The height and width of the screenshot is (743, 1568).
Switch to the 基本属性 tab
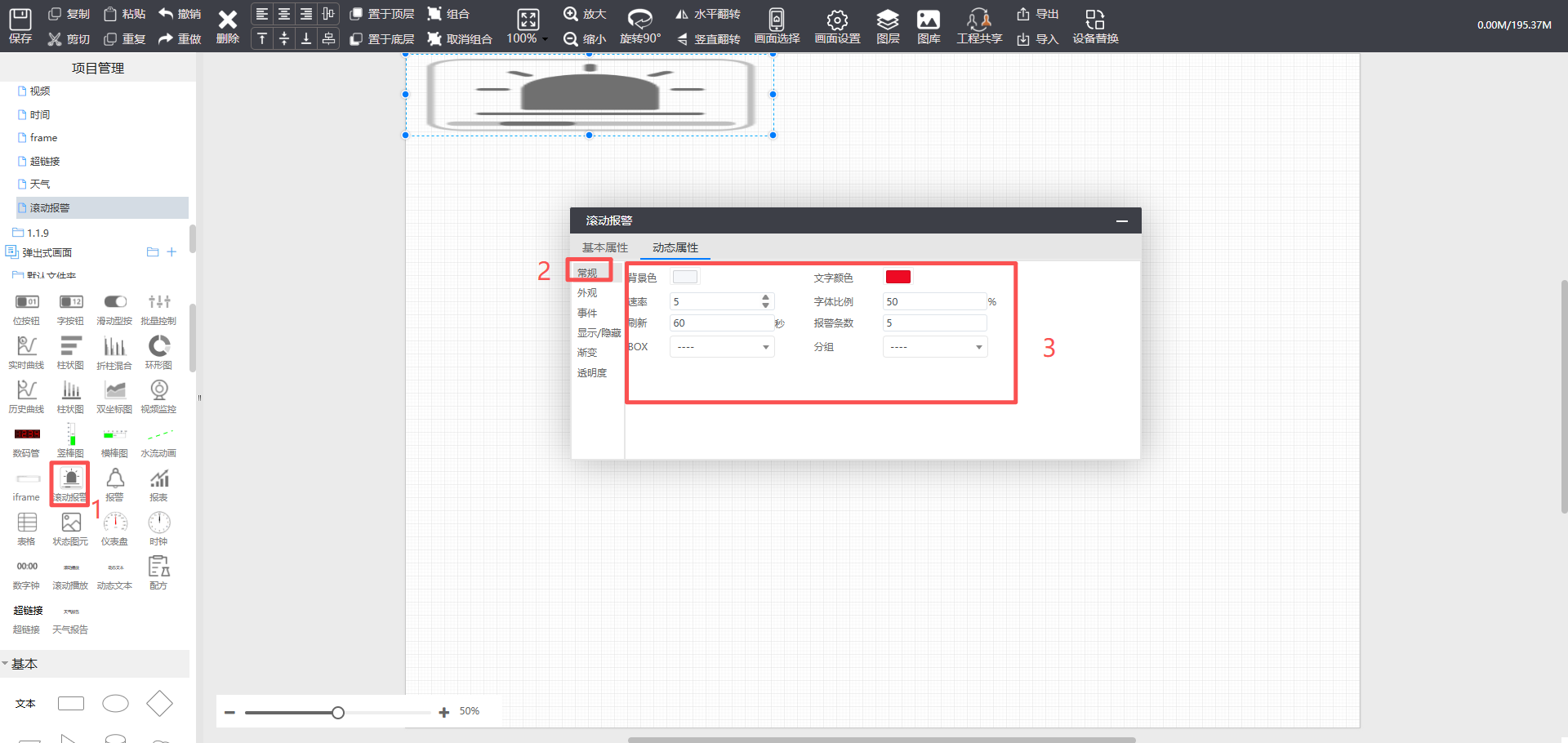(x=604, y=247)
